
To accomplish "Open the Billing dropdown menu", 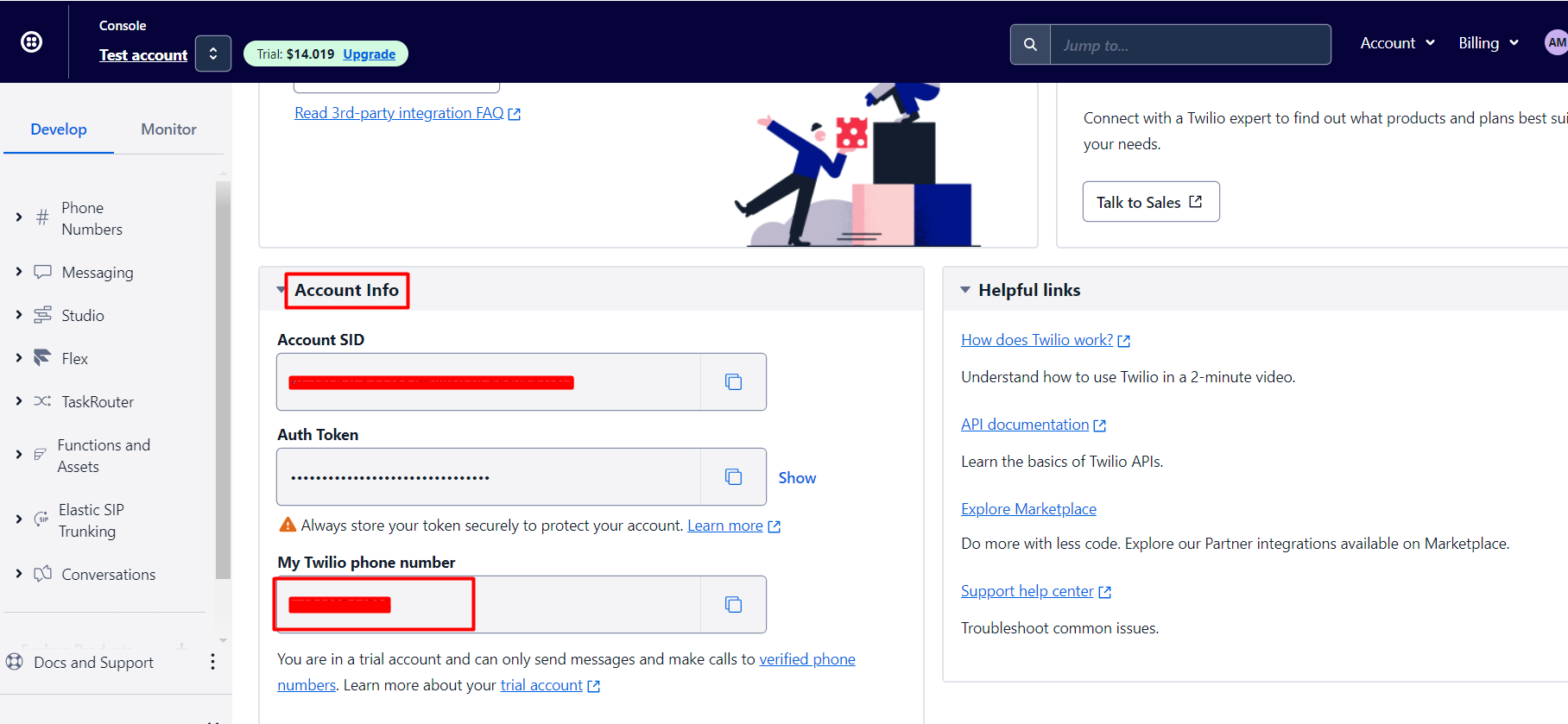I will click(x=1488, y=42).
